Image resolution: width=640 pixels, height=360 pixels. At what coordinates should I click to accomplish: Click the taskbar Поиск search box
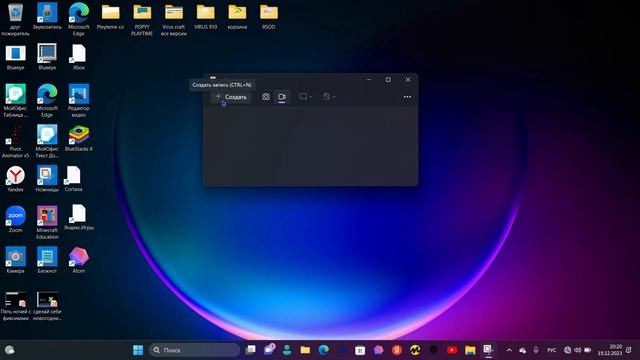(194, 350)
